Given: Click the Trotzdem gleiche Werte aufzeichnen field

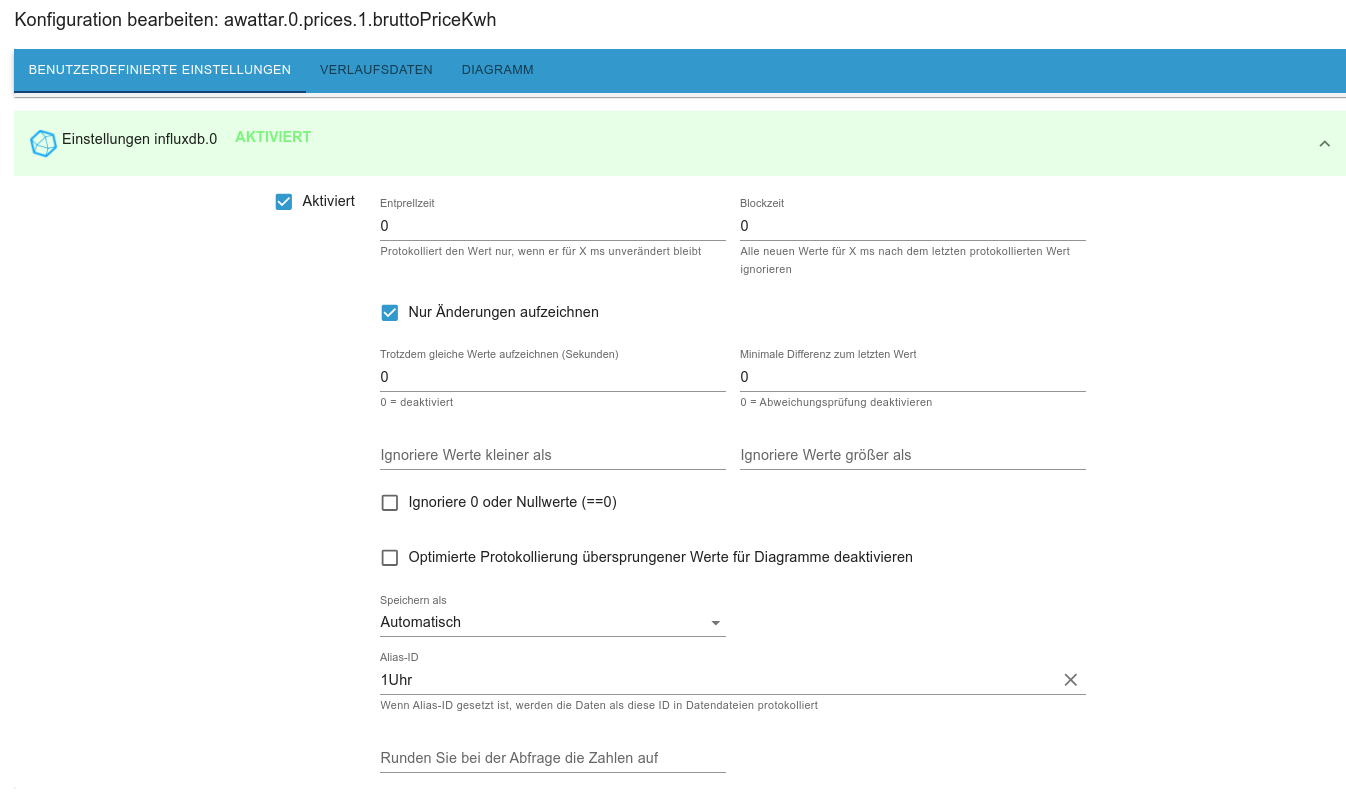Looking at the screenshot, I should pos(552,378).
